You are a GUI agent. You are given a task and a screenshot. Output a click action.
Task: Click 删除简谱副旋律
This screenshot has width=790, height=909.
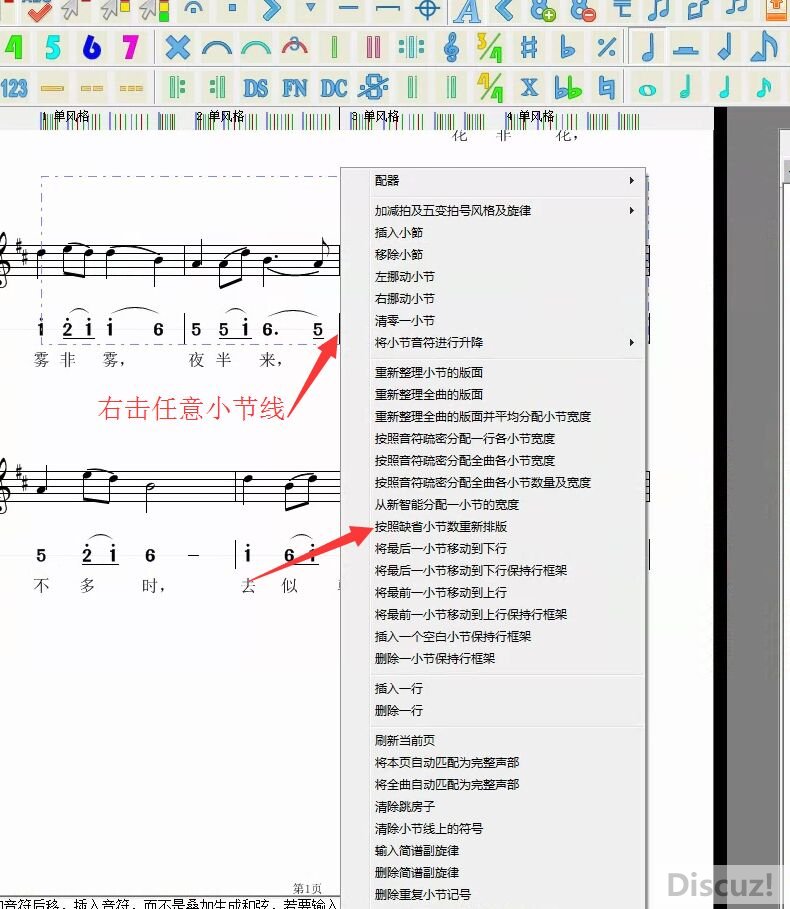[x=417, y=872]
